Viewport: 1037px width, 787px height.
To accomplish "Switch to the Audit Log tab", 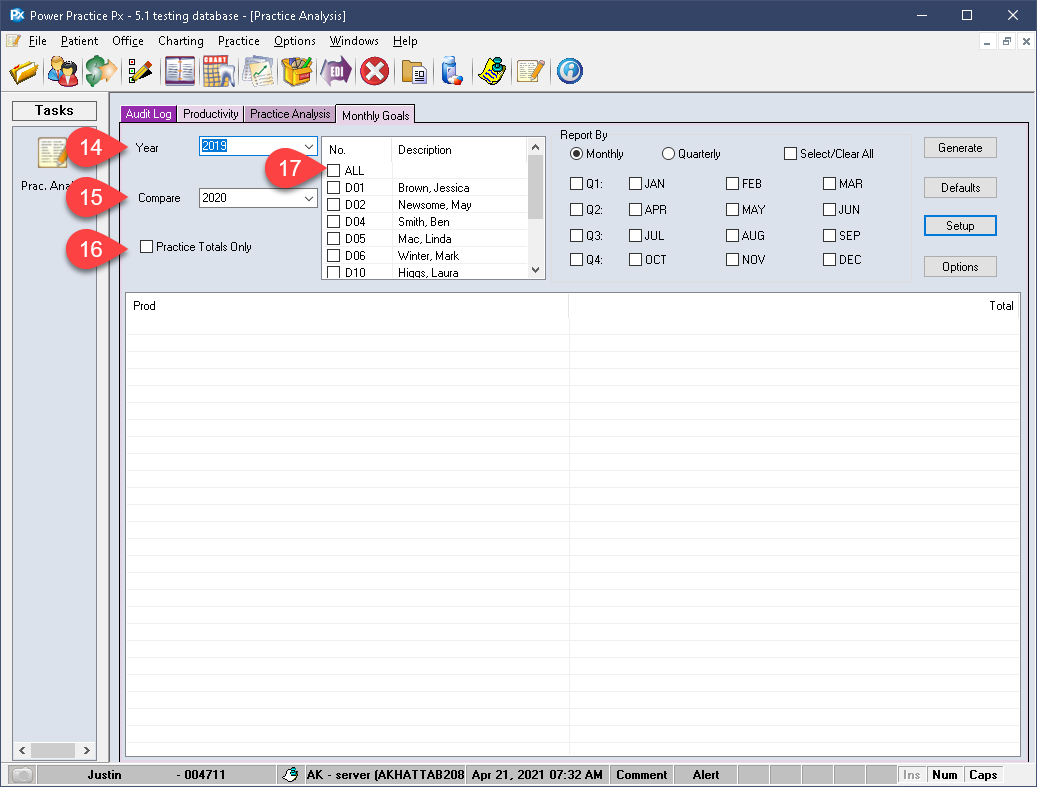I will tap(148, 114).
